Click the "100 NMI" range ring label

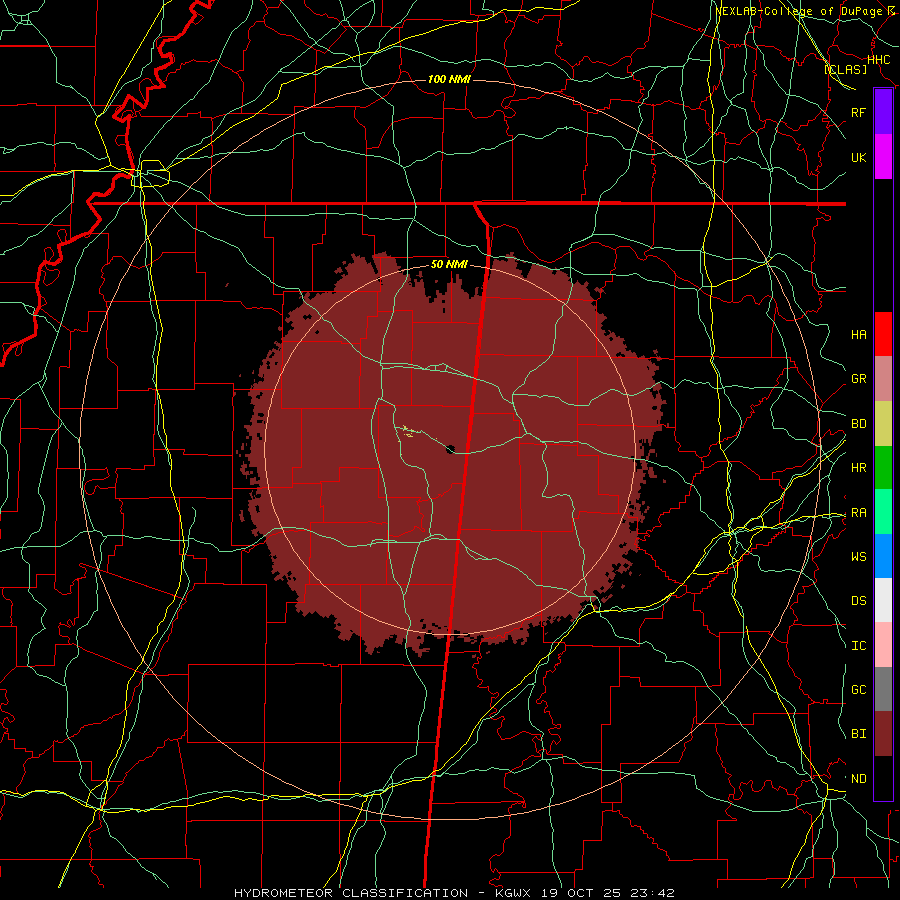pos(449,79)
